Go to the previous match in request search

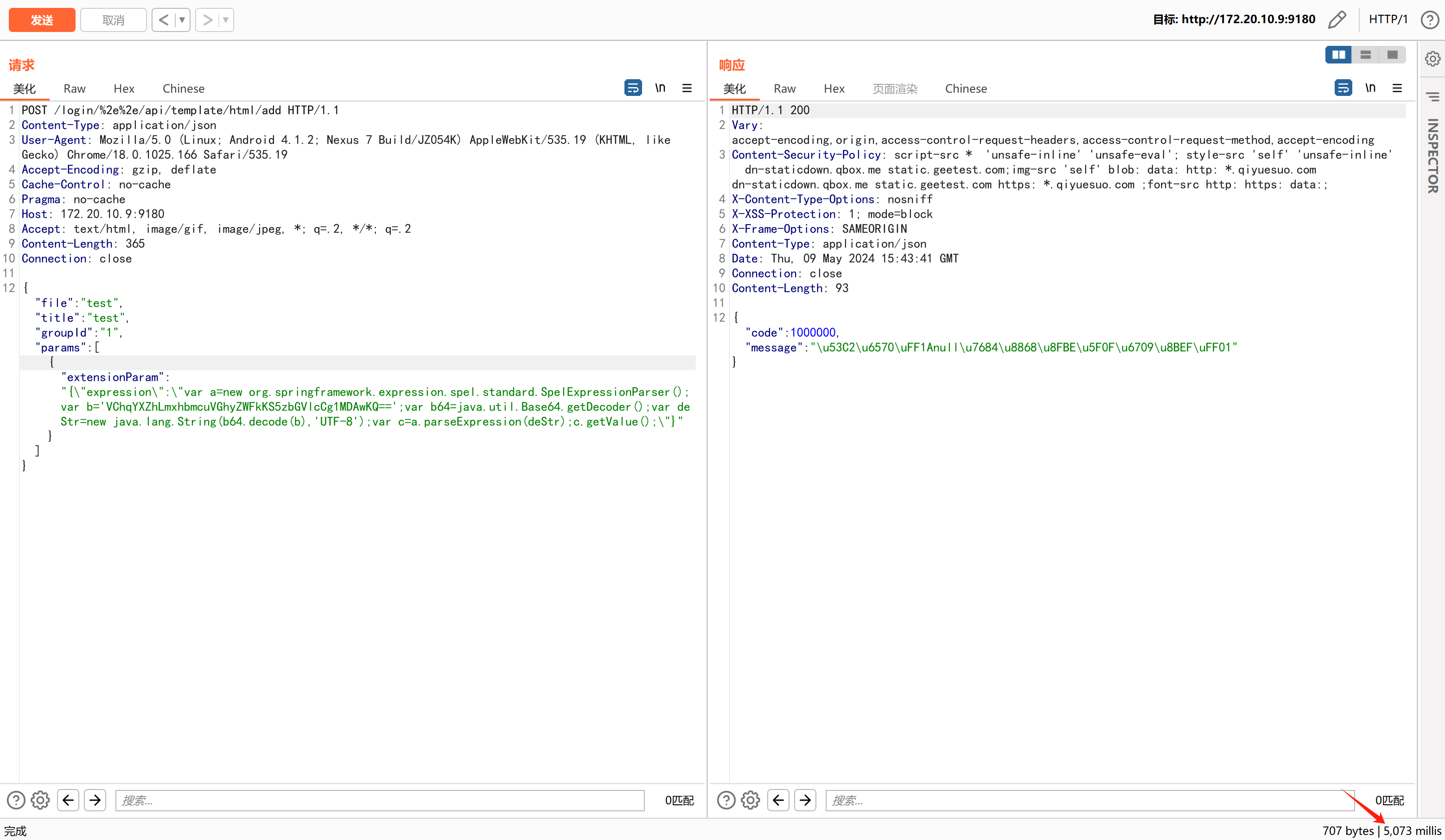coord(68,800)
